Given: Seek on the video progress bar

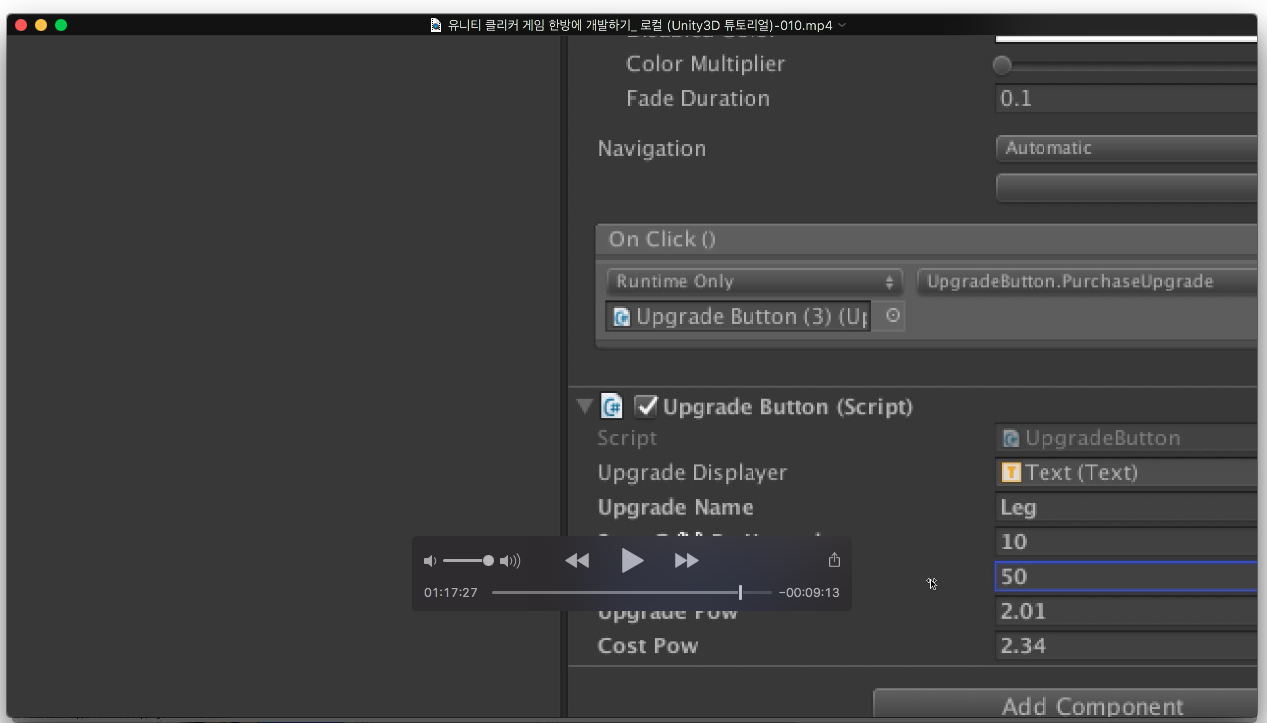Looking at the screenshot, I should click(631, 593).
